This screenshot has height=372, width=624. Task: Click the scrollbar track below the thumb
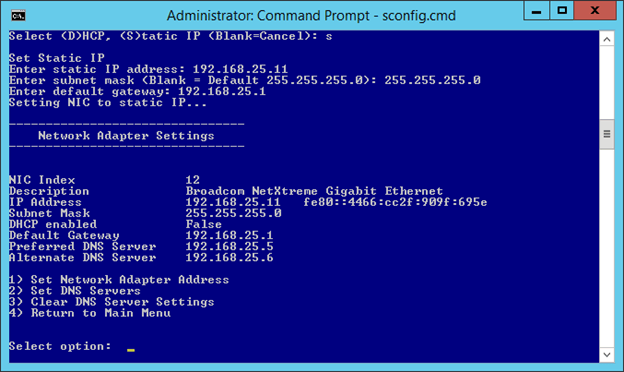click(607, 247)
